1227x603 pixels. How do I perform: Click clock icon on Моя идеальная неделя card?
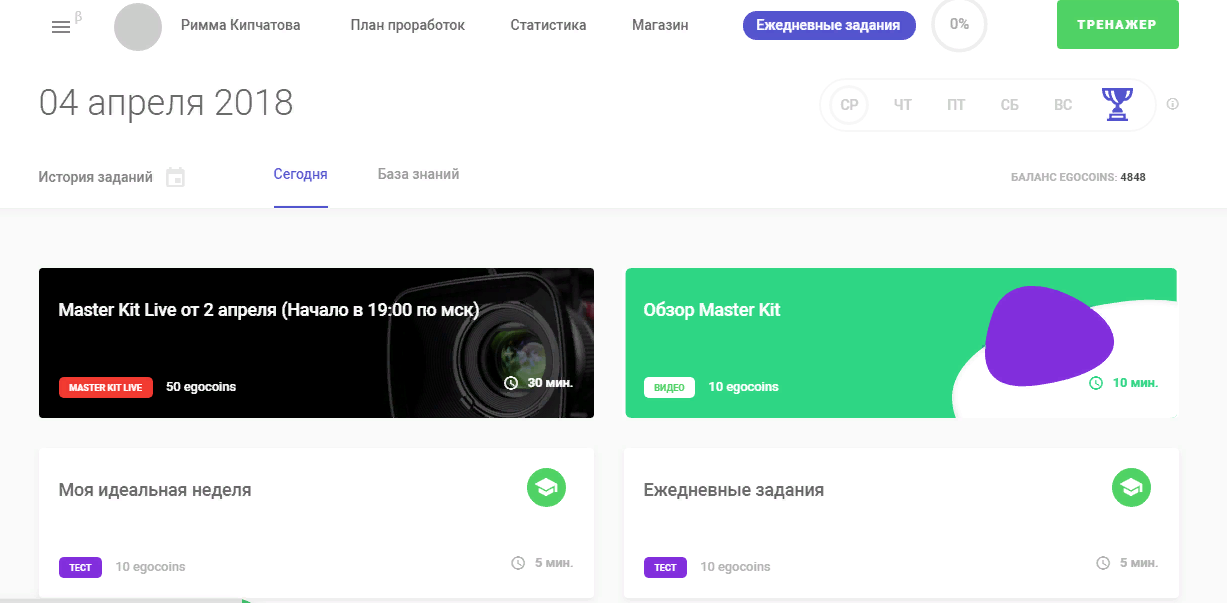tap(518, 563)
